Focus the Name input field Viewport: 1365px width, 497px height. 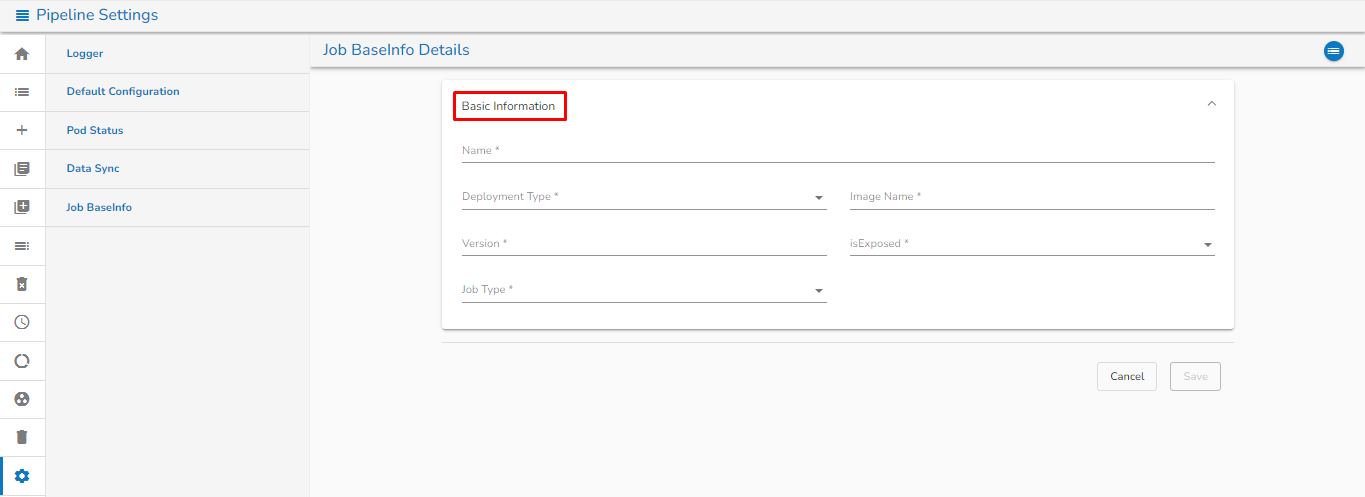tap(838, 151)
